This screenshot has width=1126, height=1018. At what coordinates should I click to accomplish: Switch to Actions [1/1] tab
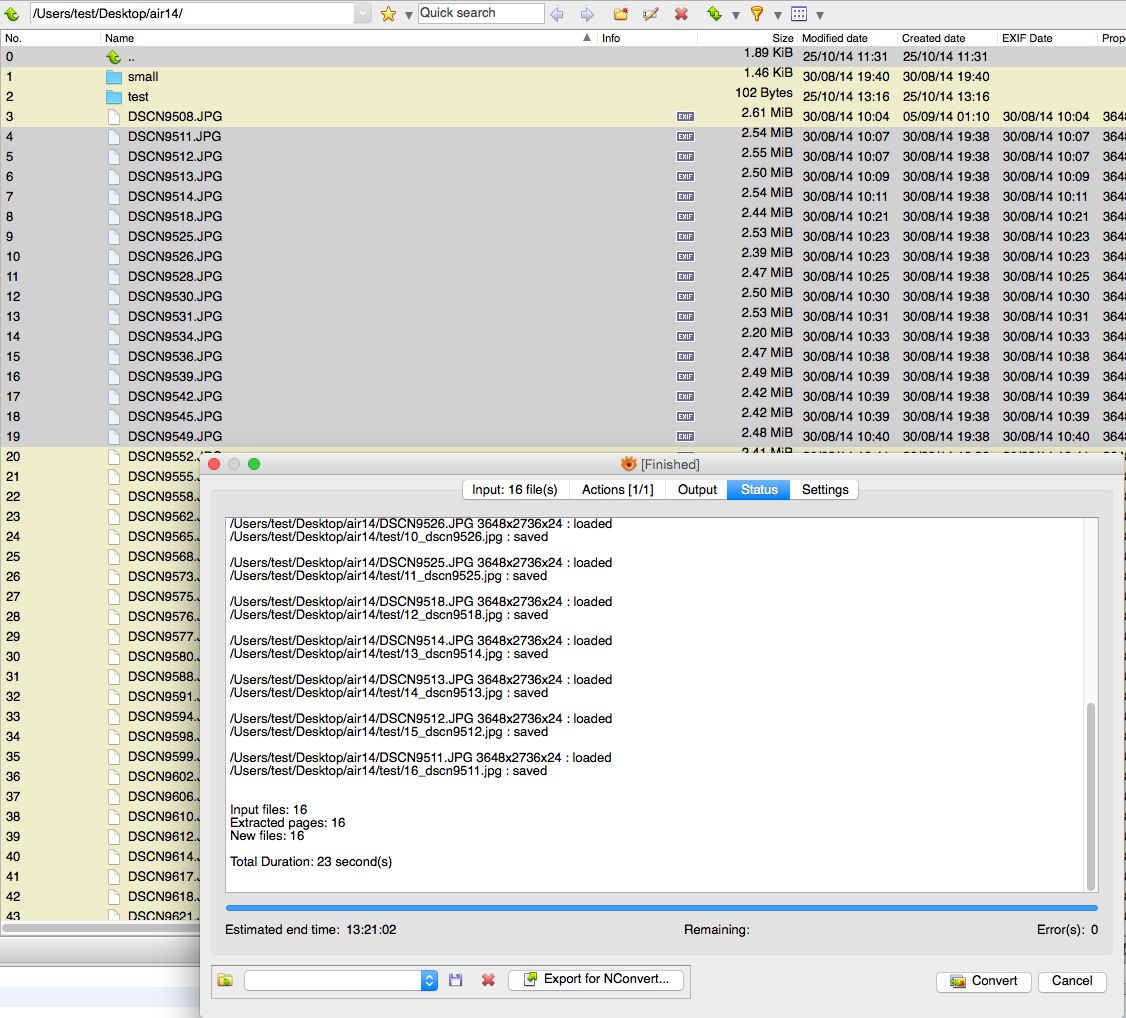tap(618, 490)
